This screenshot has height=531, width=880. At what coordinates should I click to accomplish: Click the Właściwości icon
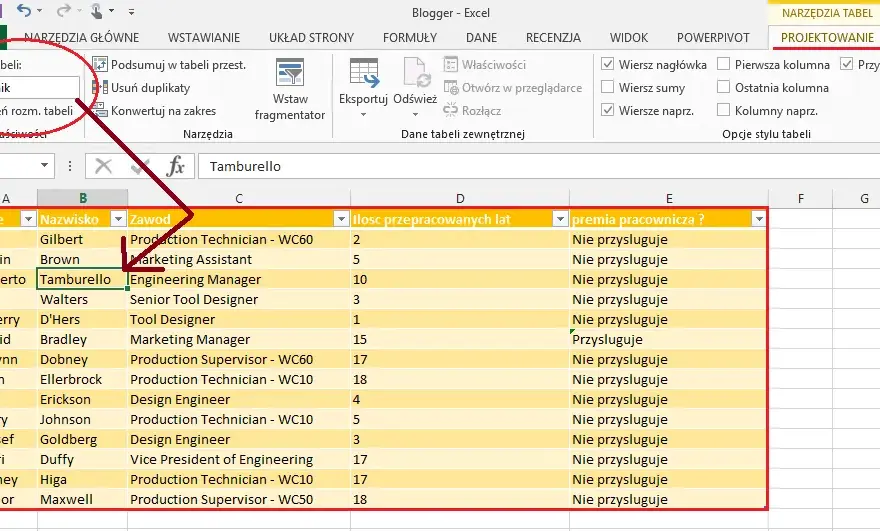click(451, 65)
